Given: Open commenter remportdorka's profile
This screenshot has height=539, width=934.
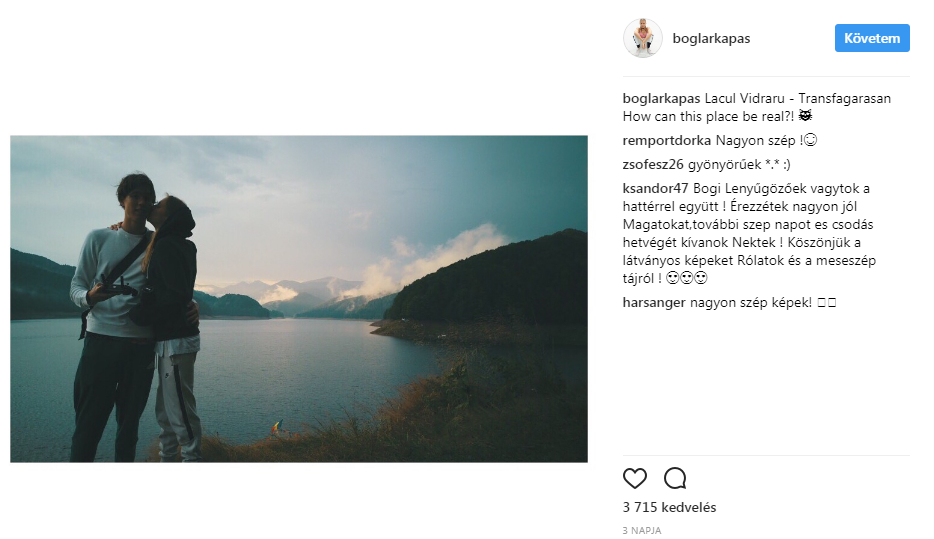Looking at the screenshot, I should click(x=667, y=141).
